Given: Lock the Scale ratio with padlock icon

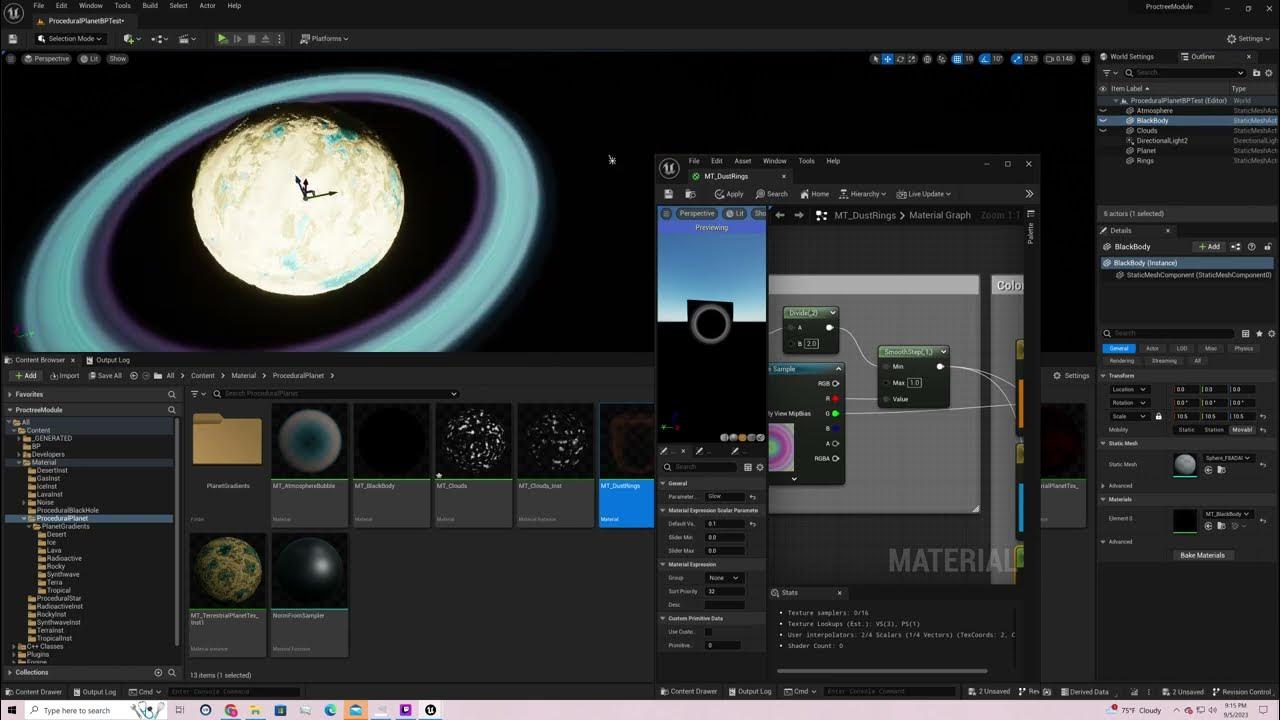Looking at the screenshot, I should pos(1159,416).
